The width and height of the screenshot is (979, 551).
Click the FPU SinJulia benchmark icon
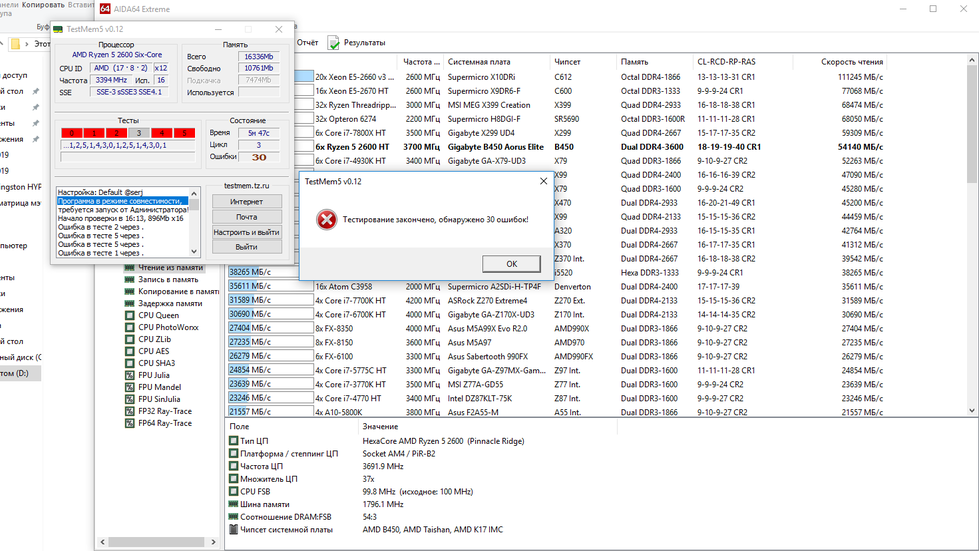pos(129,399)
